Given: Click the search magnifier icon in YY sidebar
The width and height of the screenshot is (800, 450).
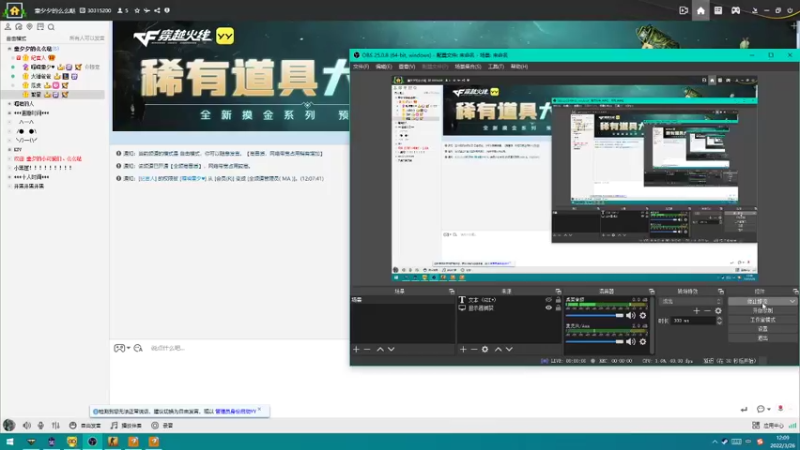Looking at the screenshot, I should pyautogui.click(x=51, y=27).
